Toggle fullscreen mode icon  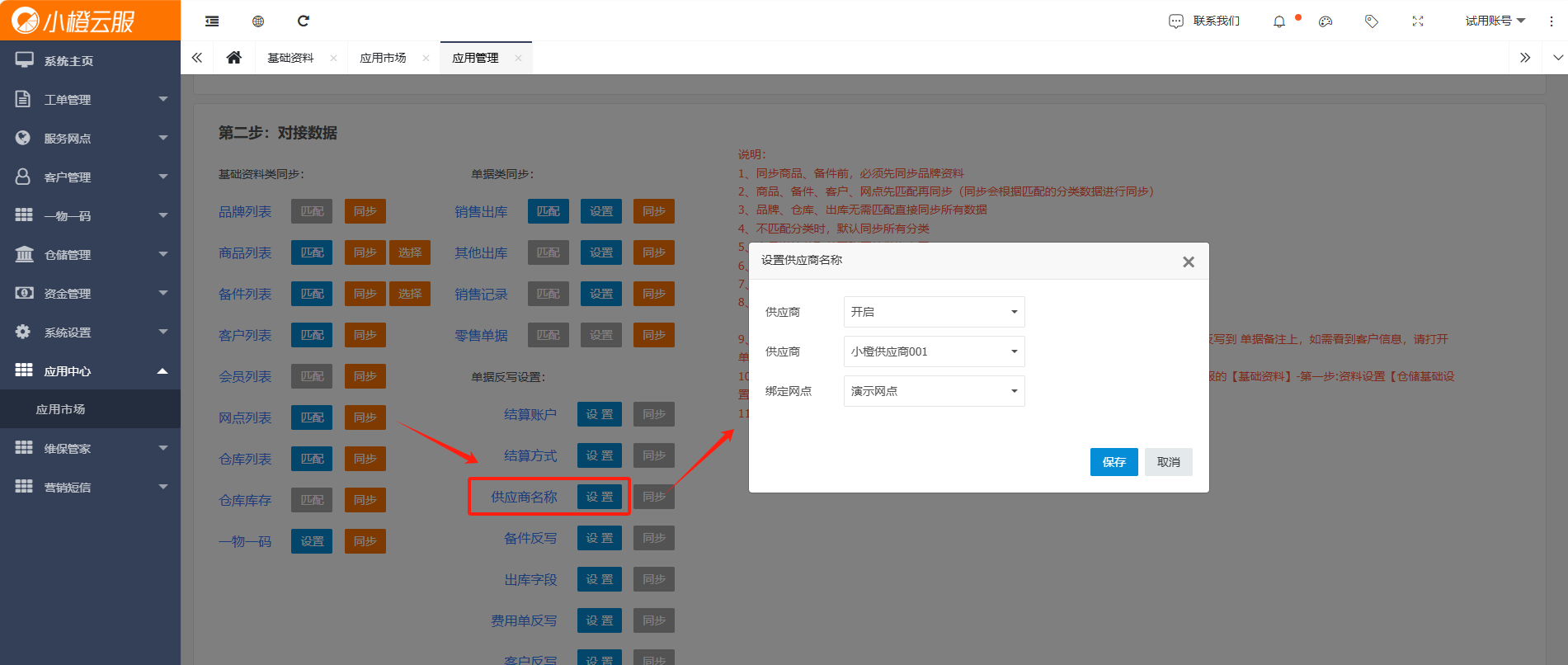point(1418,21)
